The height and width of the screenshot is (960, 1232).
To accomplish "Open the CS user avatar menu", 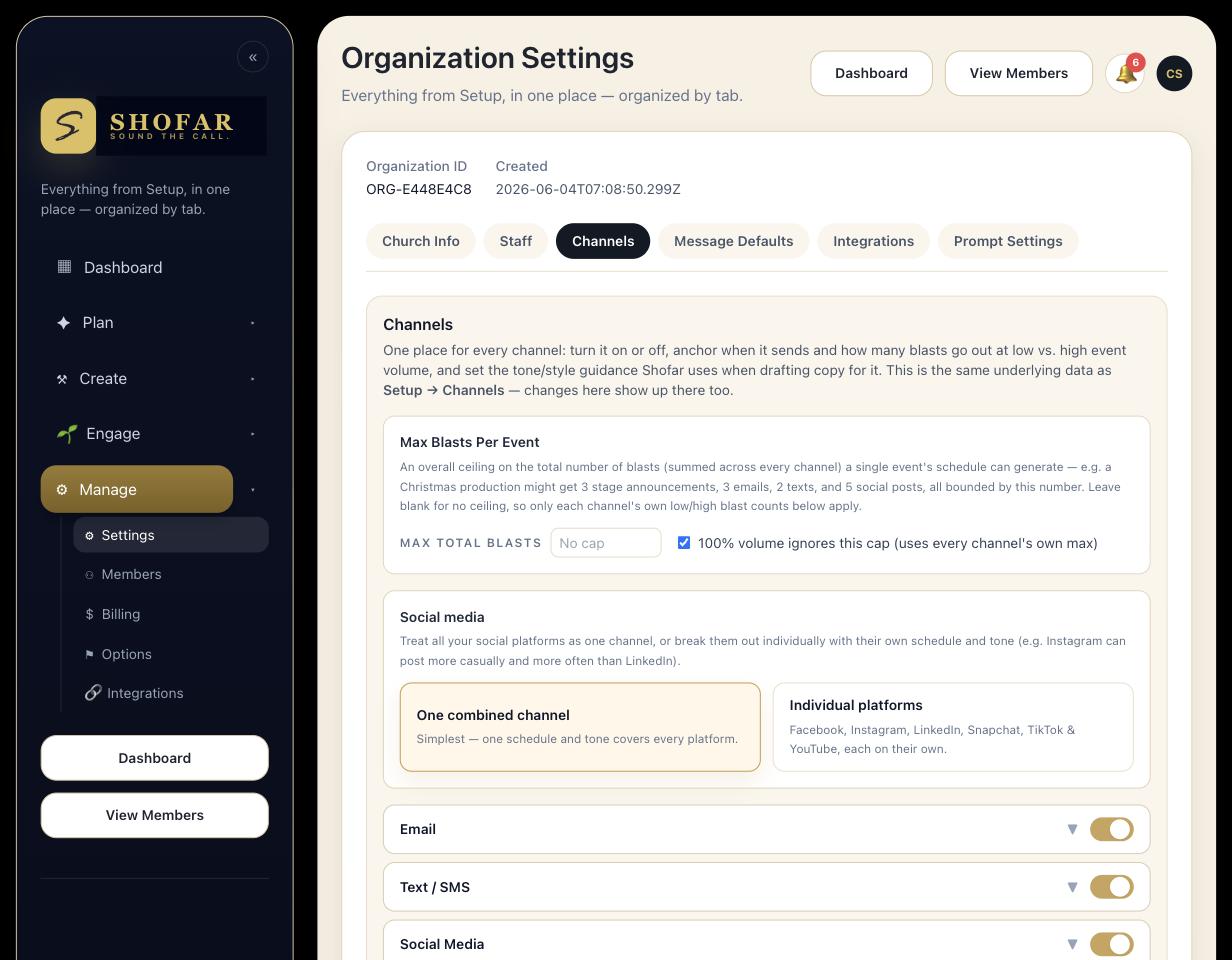I will click(x=1174, y=73).
